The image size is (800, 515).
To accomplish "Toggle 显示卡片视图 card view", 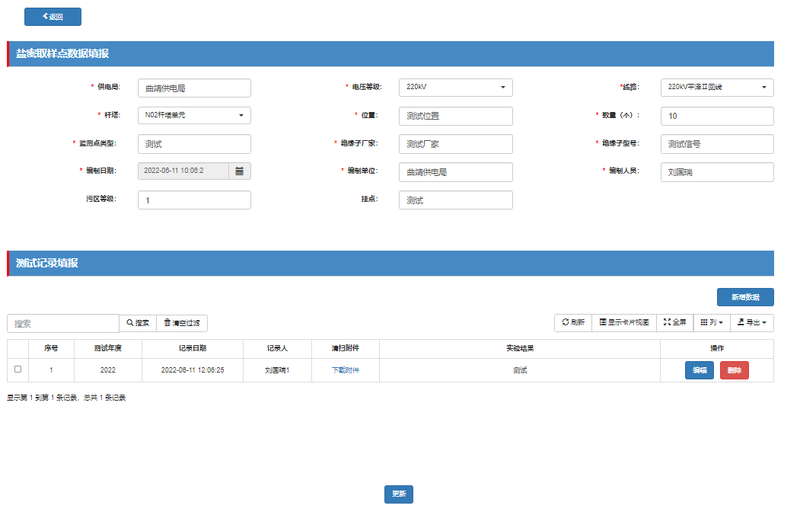I will [624, 322].
